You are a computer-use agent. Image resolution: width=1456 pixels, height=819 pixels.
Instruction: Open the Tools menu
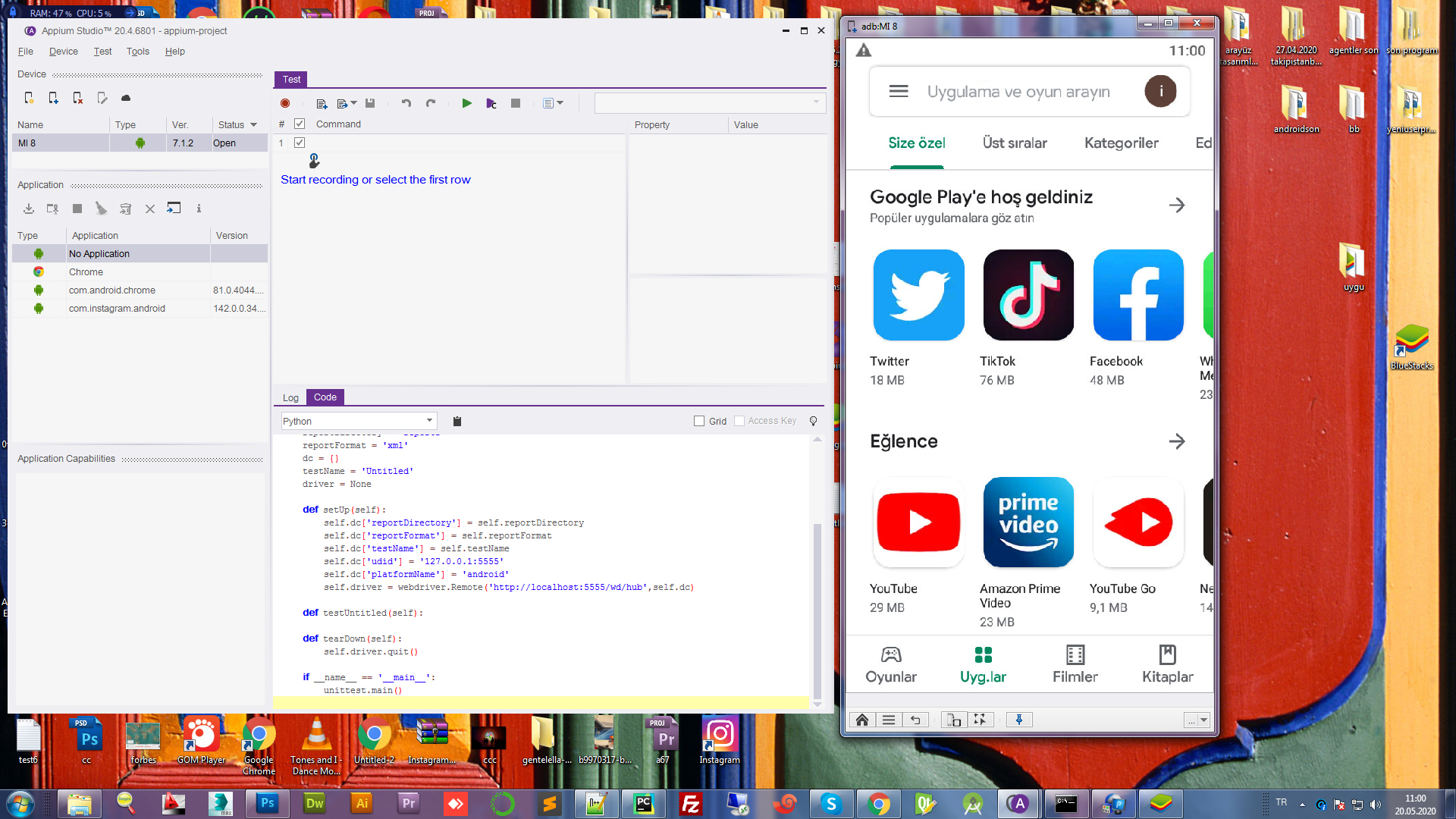(x=138, y=52)
